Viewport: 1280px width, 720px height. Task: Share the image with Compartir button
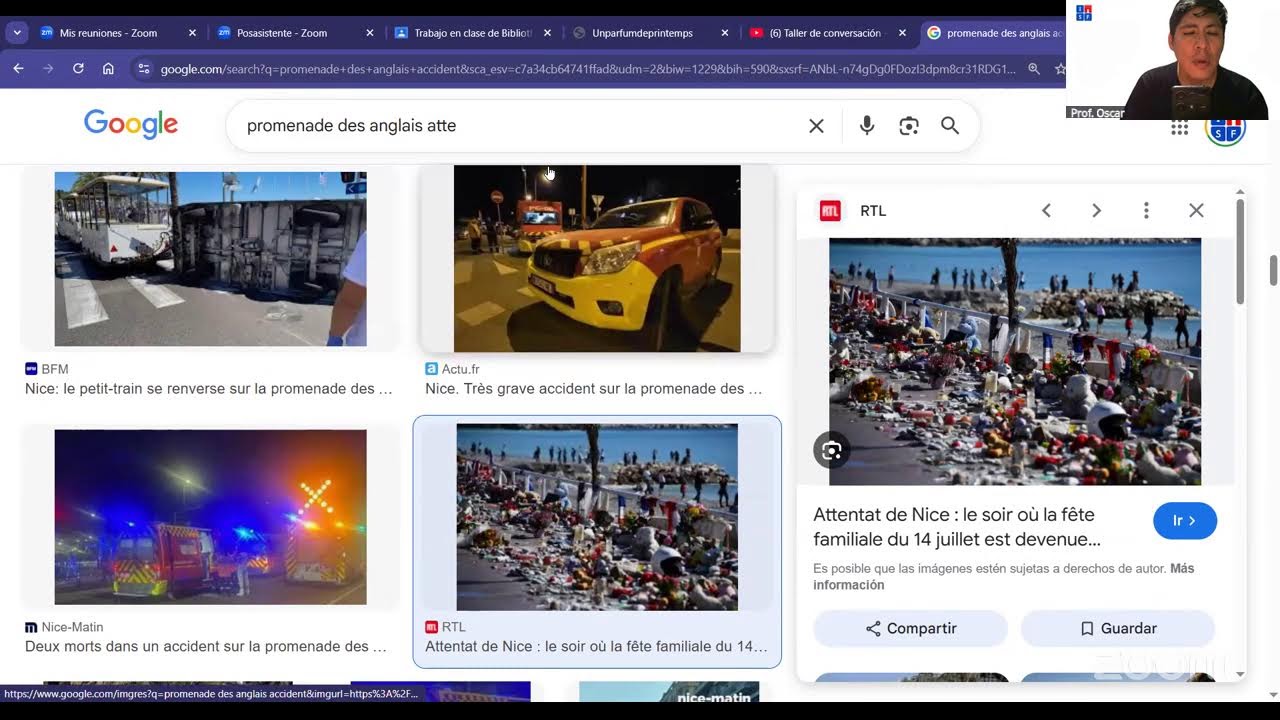click(910, 628)
